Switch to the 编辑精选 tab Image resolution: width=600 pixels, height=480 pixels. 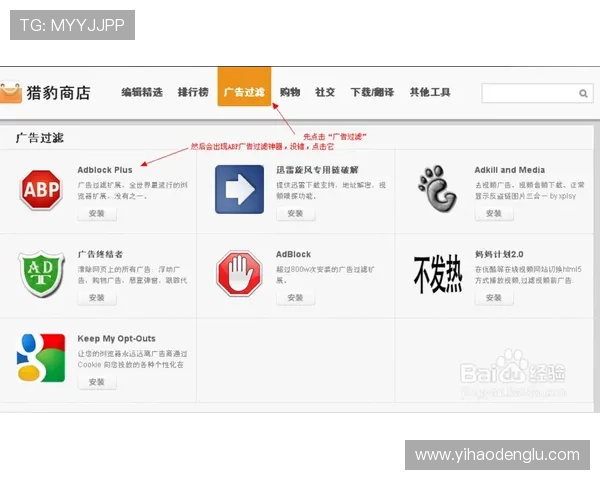click(142, 92)
